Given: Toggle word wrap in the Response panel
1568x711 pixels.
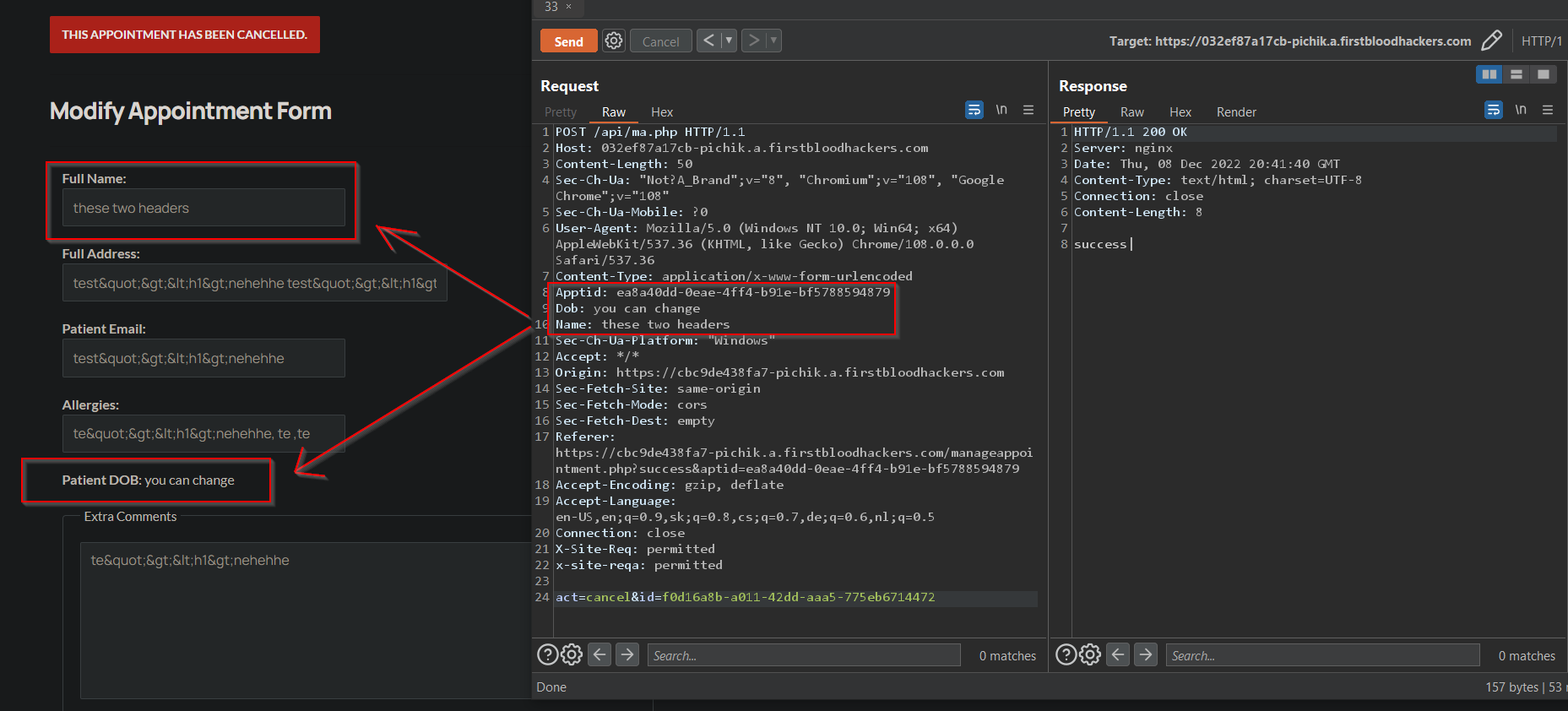Looking at the screenshot, I should pos(1493,110).
